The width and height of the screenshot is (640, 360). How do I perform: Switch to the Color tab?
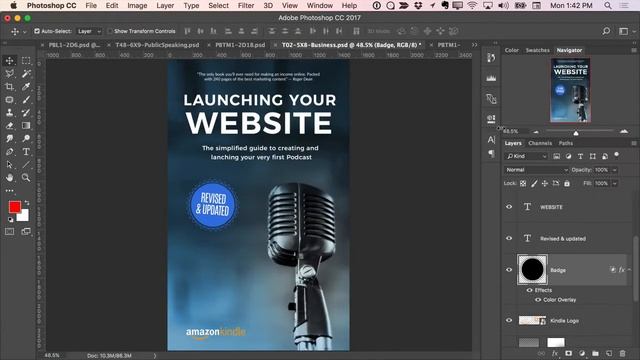tap(511, 50)
